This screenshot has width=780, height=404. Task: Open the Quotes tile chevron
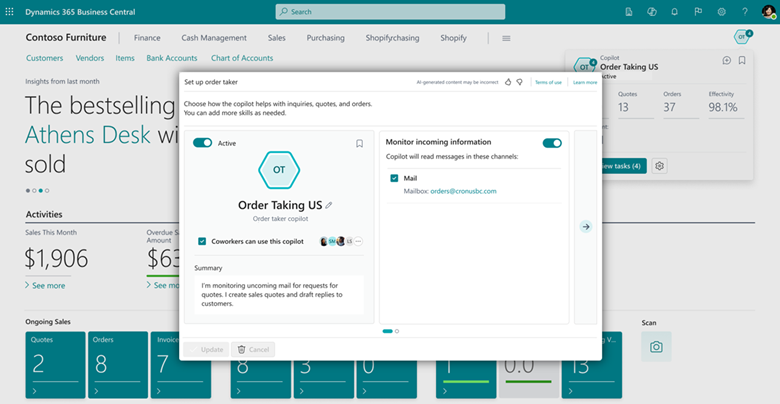tap(34, 392)
